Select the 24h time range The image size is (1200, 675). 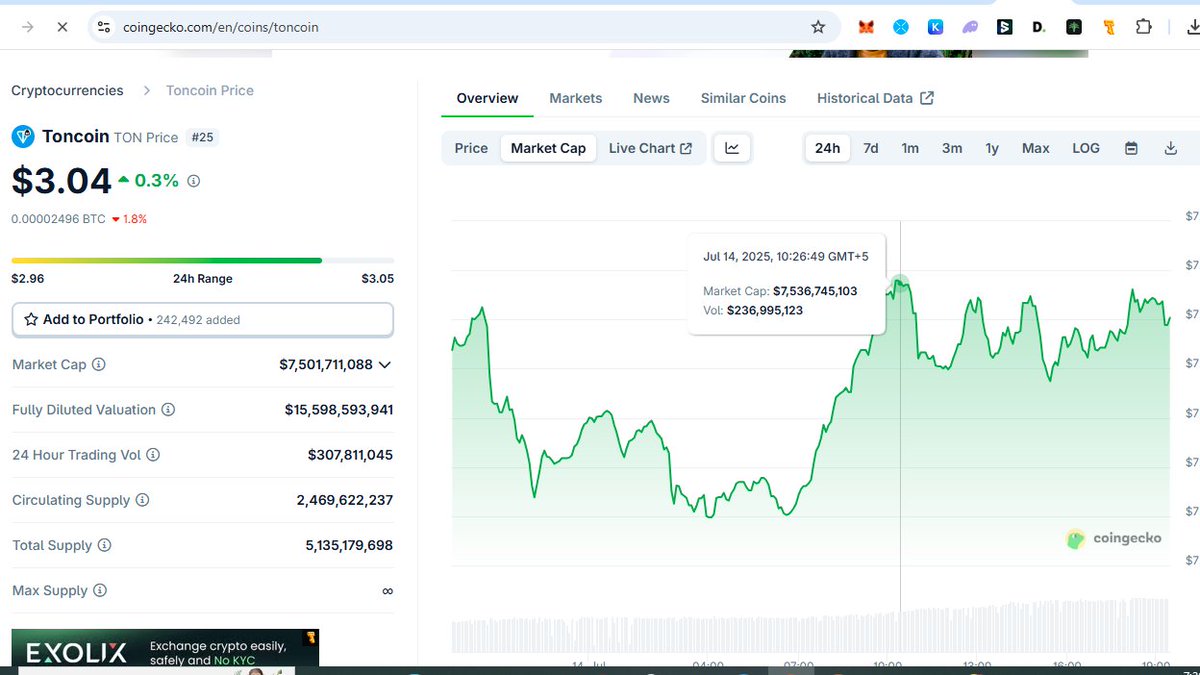point(827,148)
